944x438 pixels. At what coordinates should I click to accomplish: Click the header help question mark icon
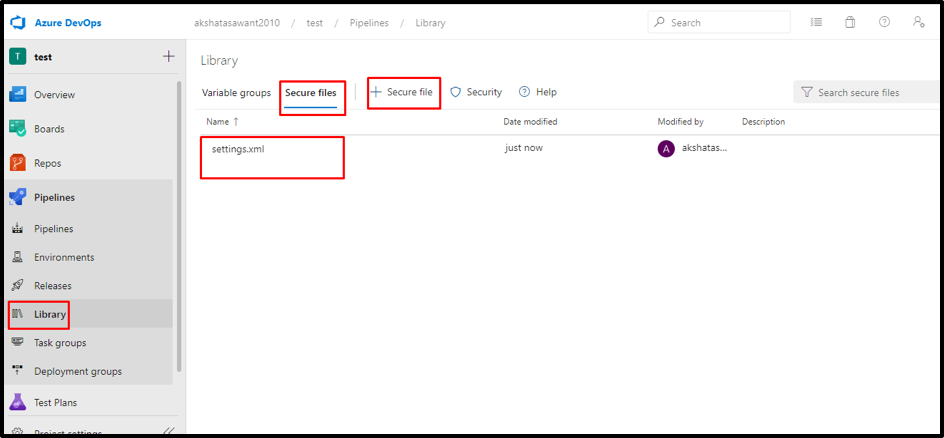click(884, 22)
